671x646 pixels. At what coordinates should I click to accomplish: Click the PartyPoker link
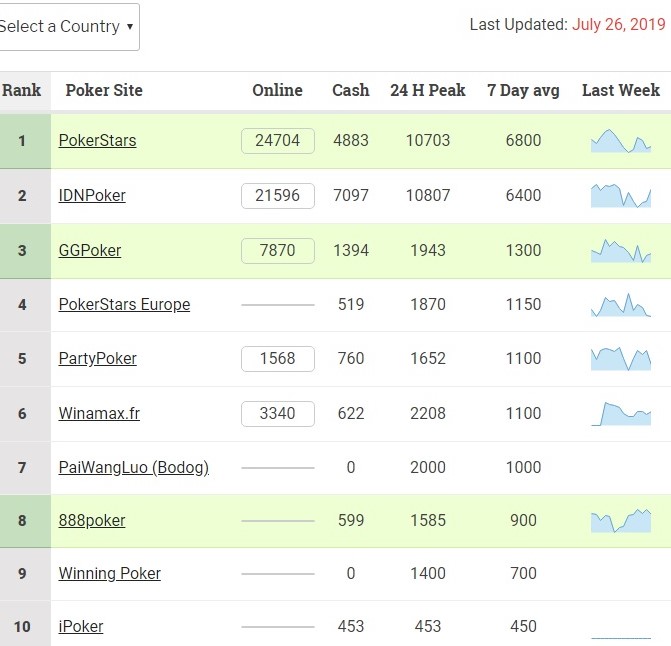coord(97,359)
